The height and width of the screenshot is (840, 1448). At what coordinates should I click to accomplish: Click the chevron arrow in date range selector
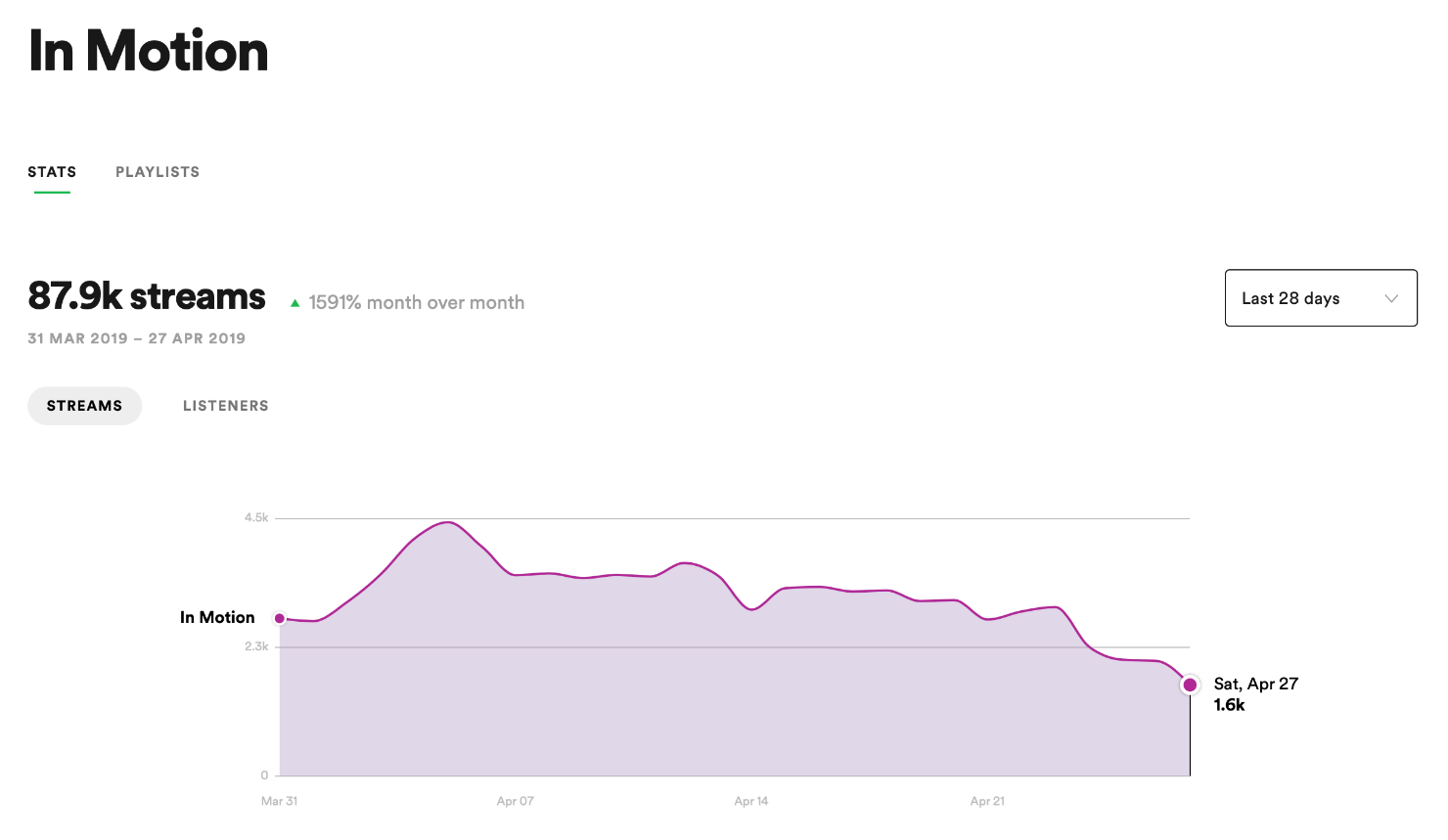(x=1391, y=298)
